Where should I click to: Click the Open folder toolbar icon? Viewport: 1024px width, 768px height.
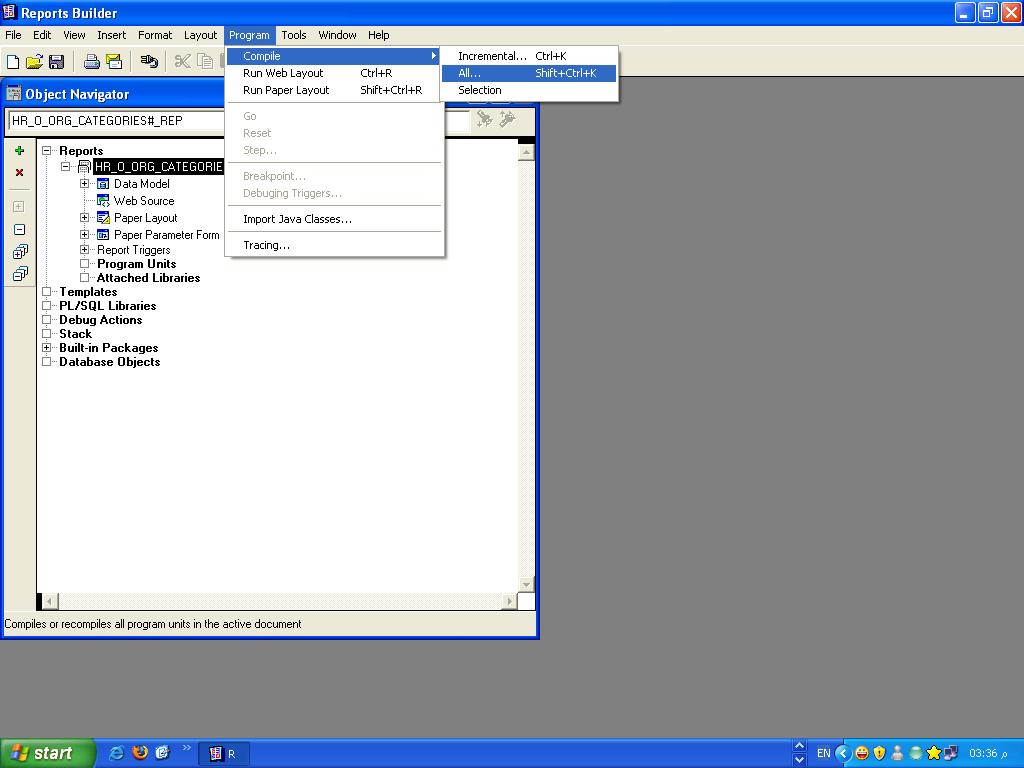click(x=34, y=62)
